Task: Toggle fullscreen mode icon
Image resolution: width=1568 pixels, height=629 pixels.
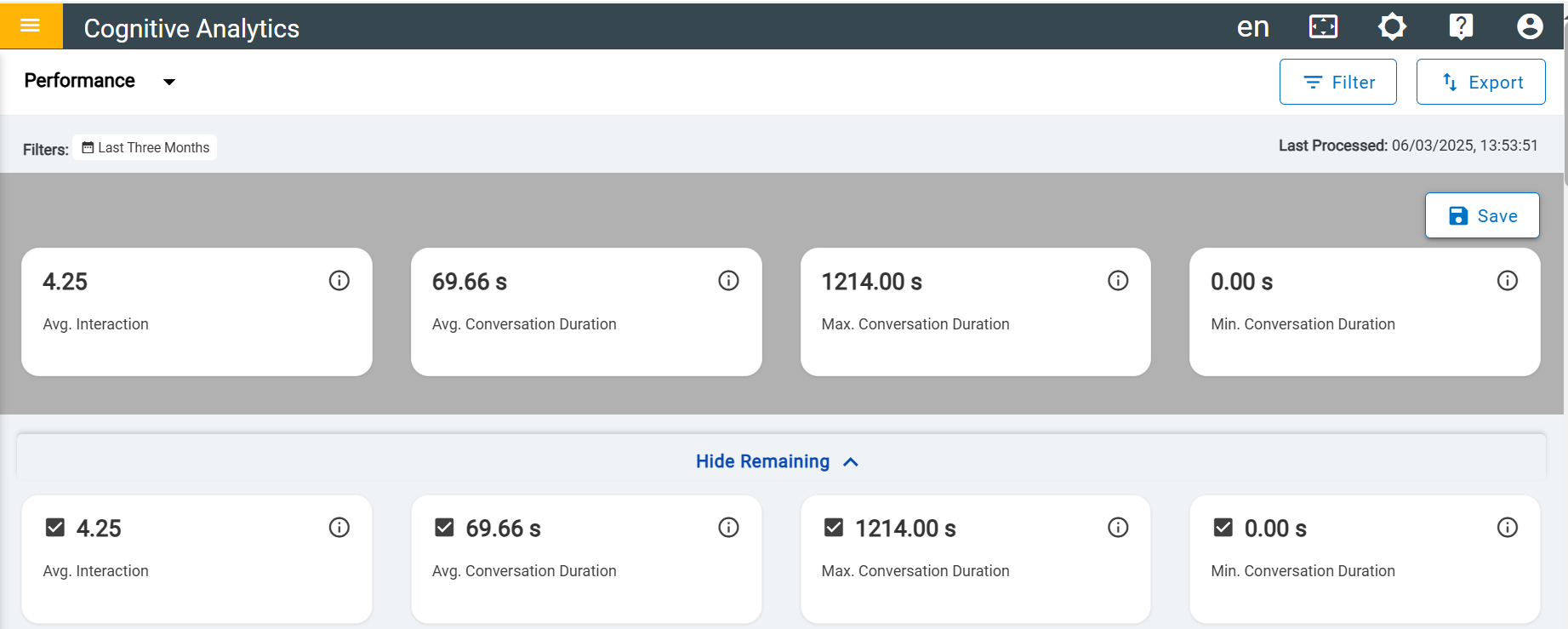Action: [x=1323, y=27]
